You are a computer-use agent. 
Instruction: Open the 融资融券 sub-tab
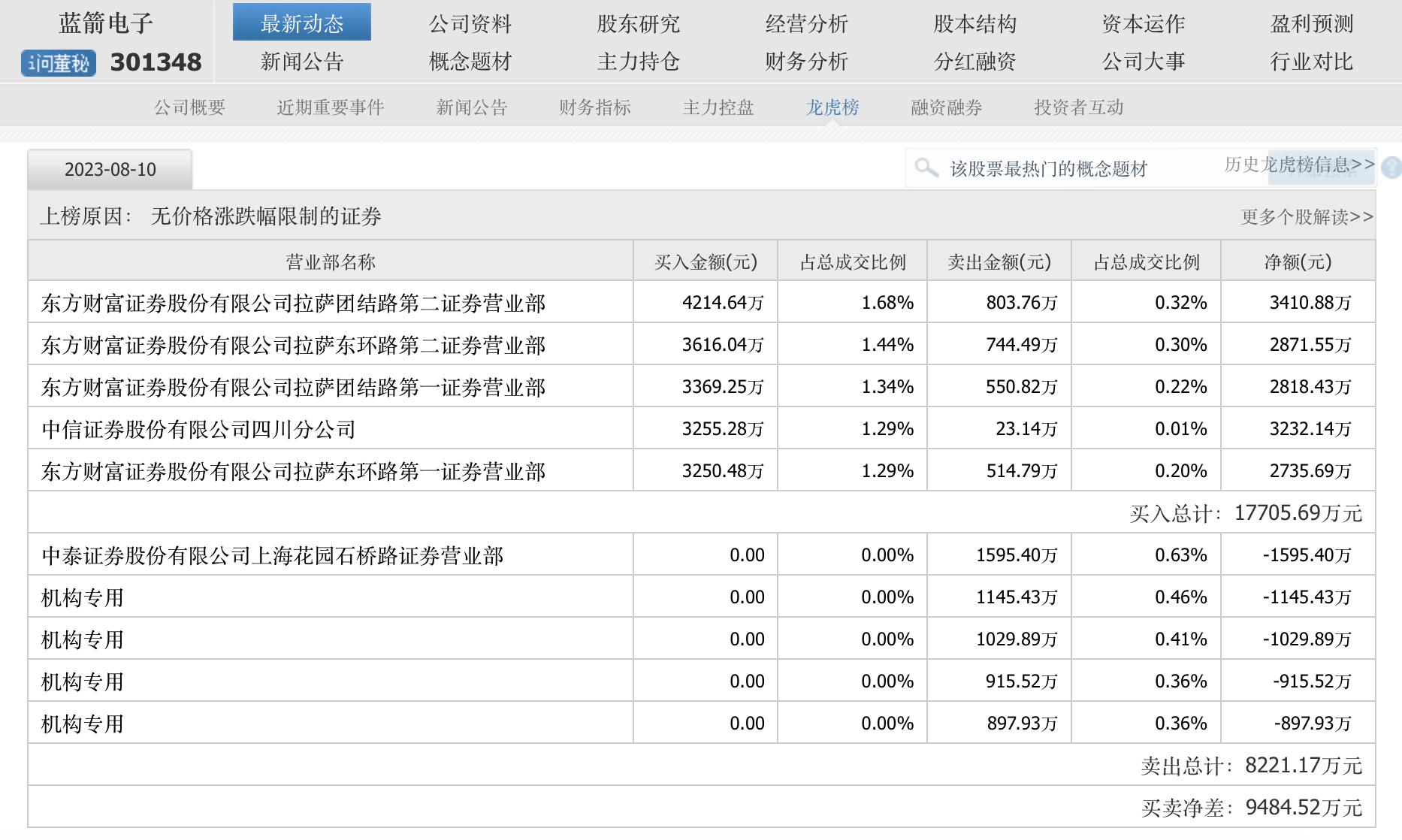tap(946, 107)
